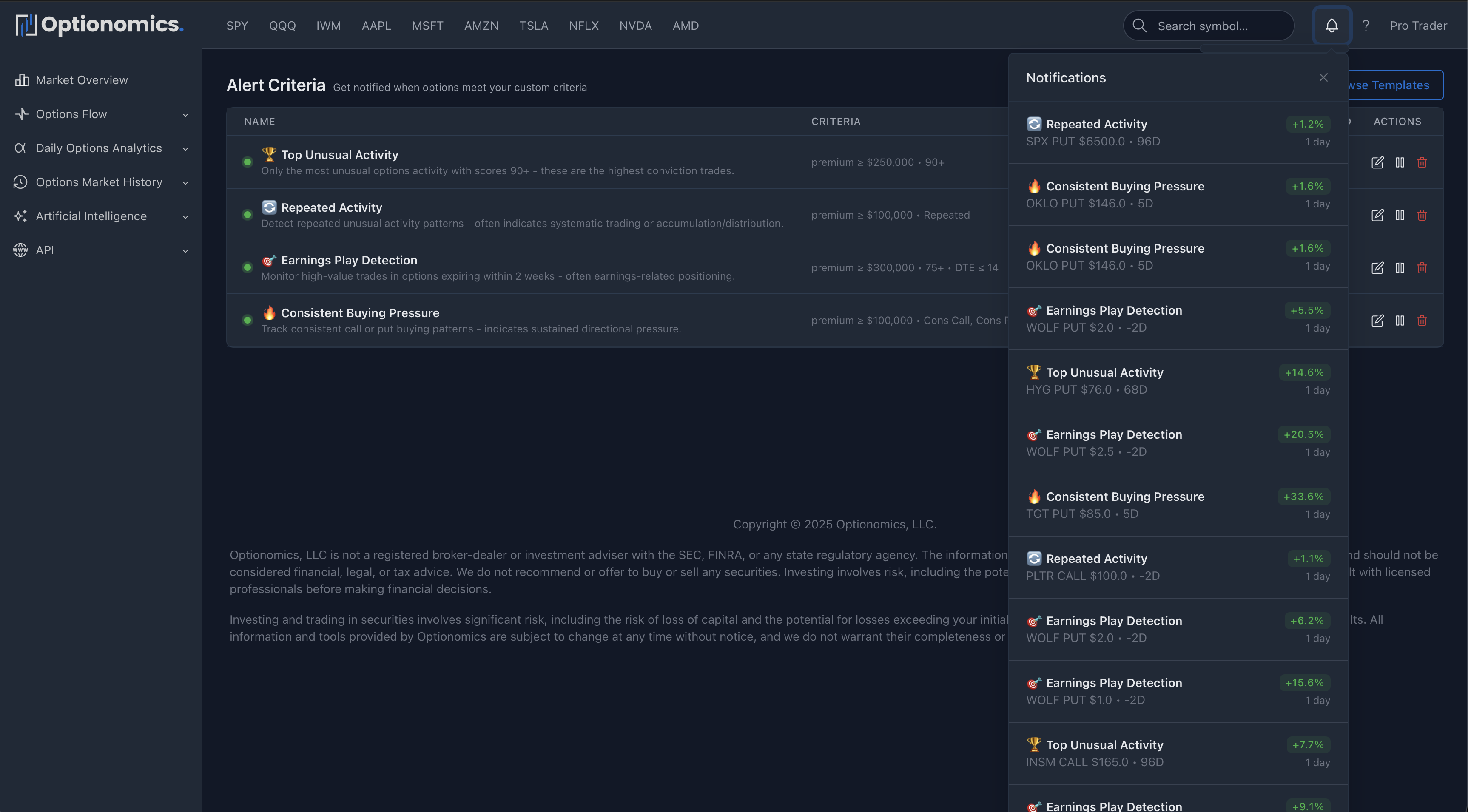Pause the Consistent Buying Pressure alert

1401,320
